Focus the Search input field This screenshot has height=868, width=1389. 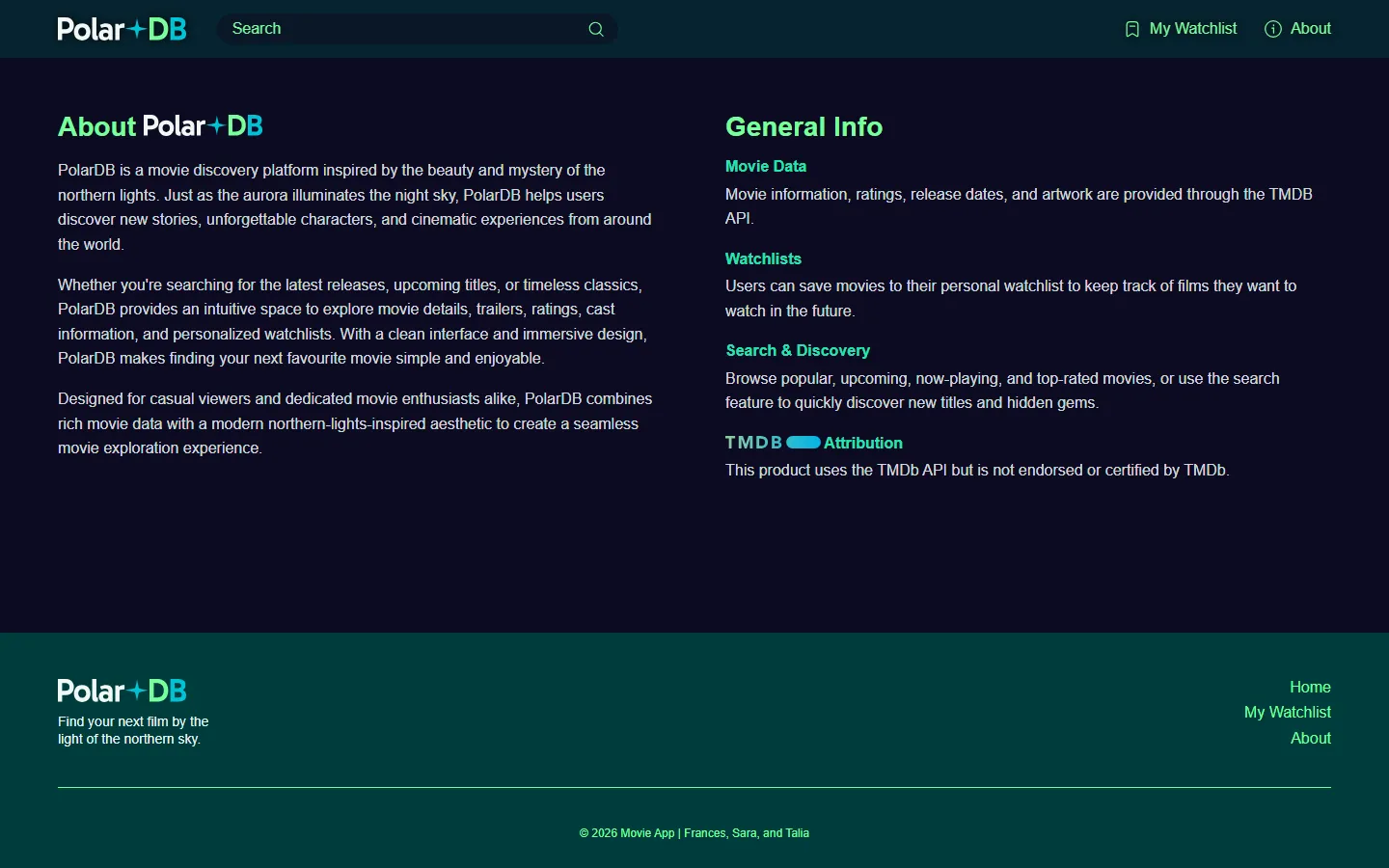point(417,29)
